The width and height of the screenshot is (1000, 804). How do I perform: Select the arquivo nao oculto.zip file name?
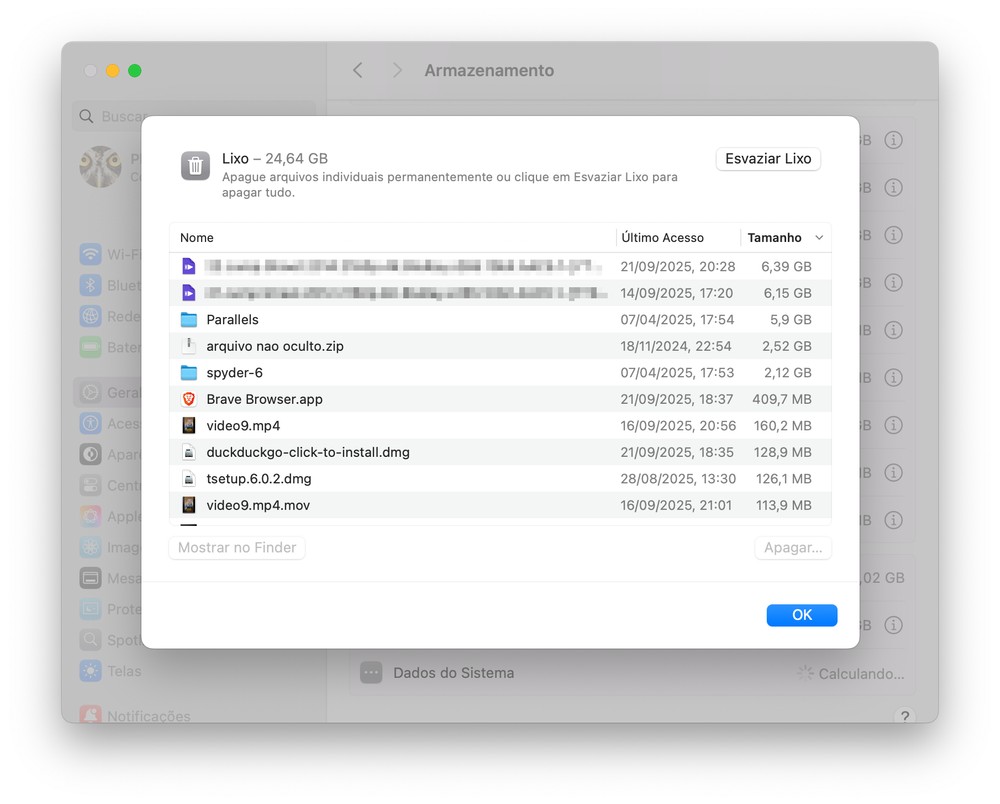click(275, 346)
